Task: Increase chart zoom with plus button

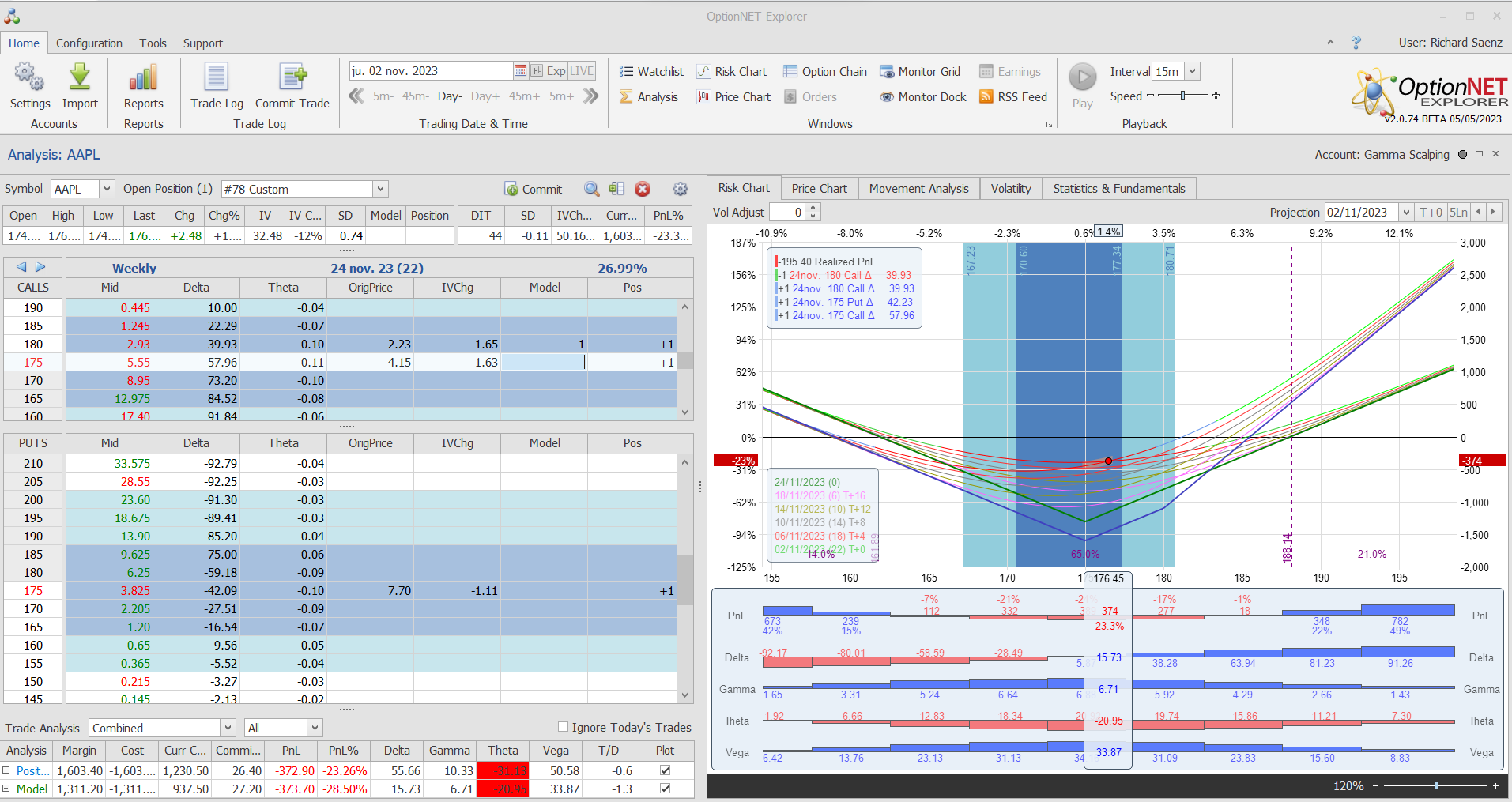Action: pos(1495,786)
